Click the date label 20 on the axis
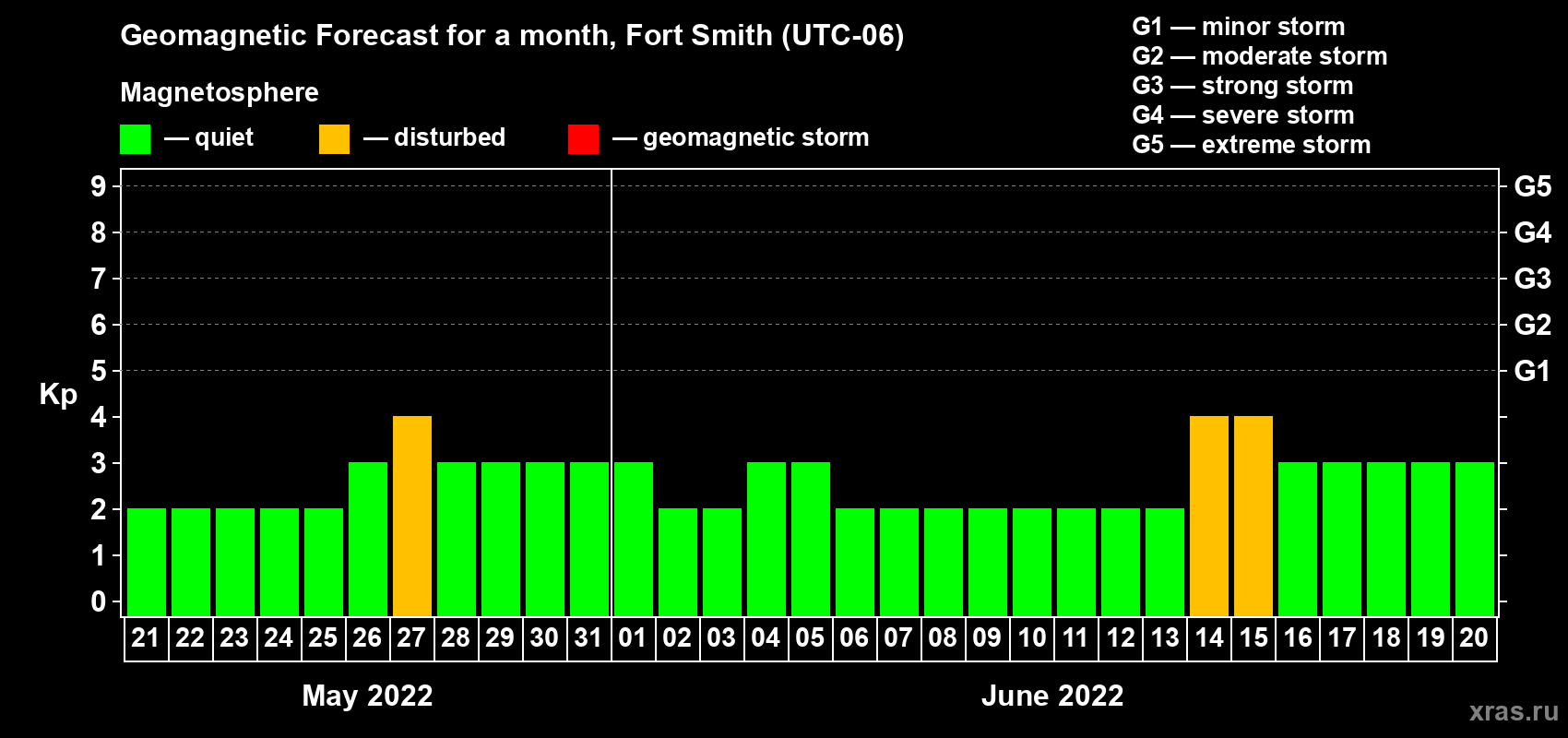This screenshot has height=738, width=1568. [x=1474, y=637]
